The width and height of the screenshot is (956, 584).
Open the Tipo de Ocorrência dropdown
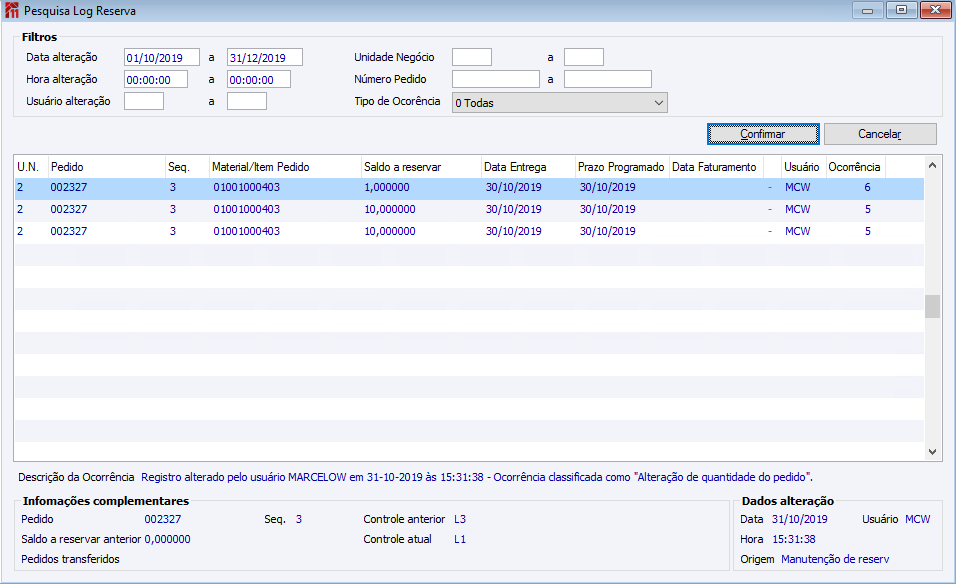pyautogui.click(x=559, y=103)
